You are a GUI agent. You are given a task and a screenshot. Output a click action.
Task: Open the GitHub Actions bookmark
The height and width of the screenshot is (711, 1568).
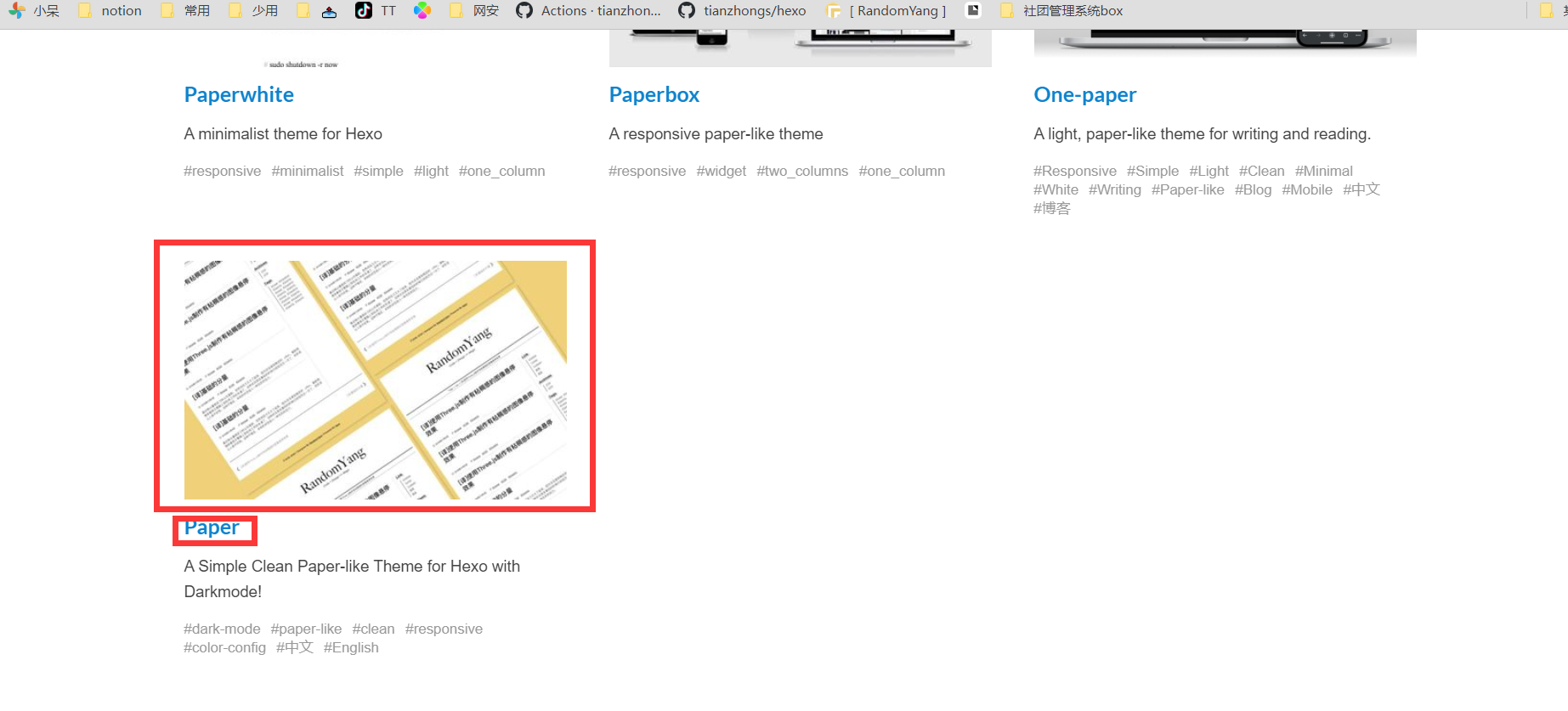[588, 11]
